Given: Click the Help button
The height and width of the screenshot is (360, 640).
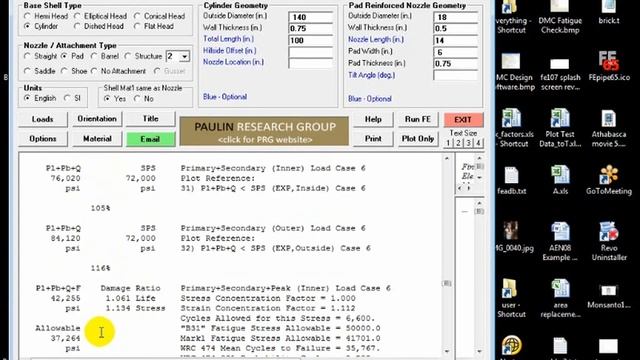Looking at the screenshot, I should point(373,119).
